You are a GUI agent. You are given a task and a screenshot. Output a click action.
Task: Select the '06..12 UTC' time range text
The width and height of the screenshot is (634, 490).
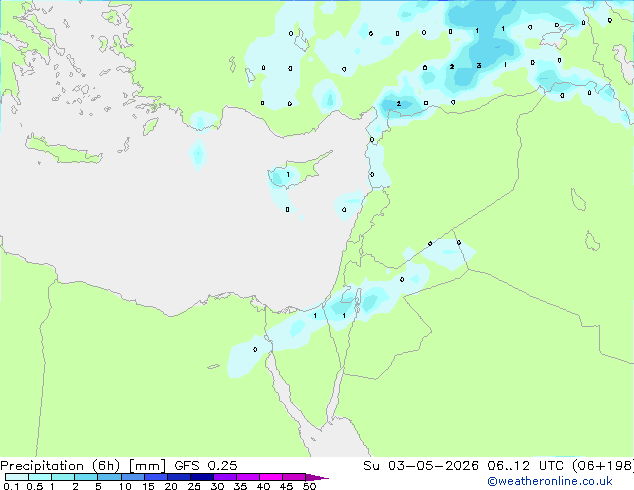coord(525,466)
